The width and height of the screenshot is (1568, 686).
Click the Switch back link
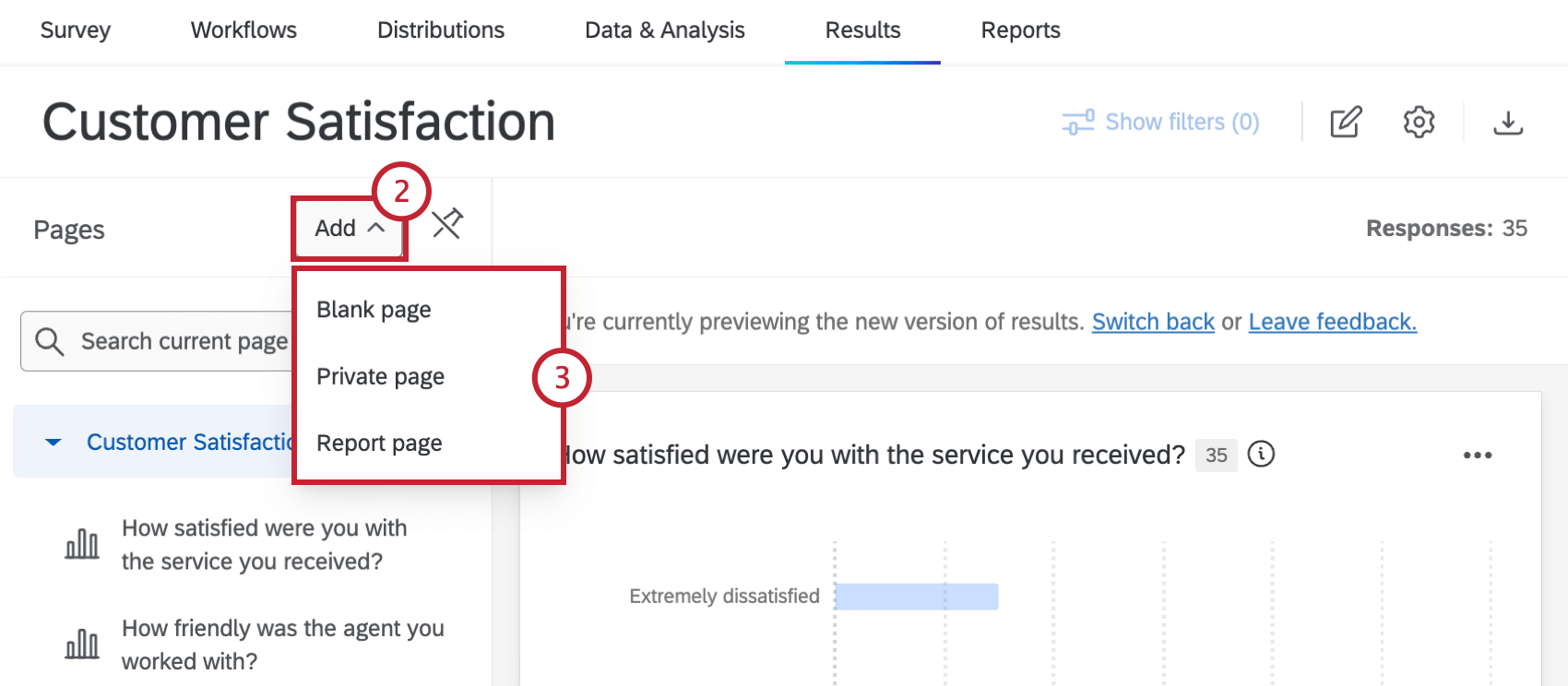coord(1153,321)
